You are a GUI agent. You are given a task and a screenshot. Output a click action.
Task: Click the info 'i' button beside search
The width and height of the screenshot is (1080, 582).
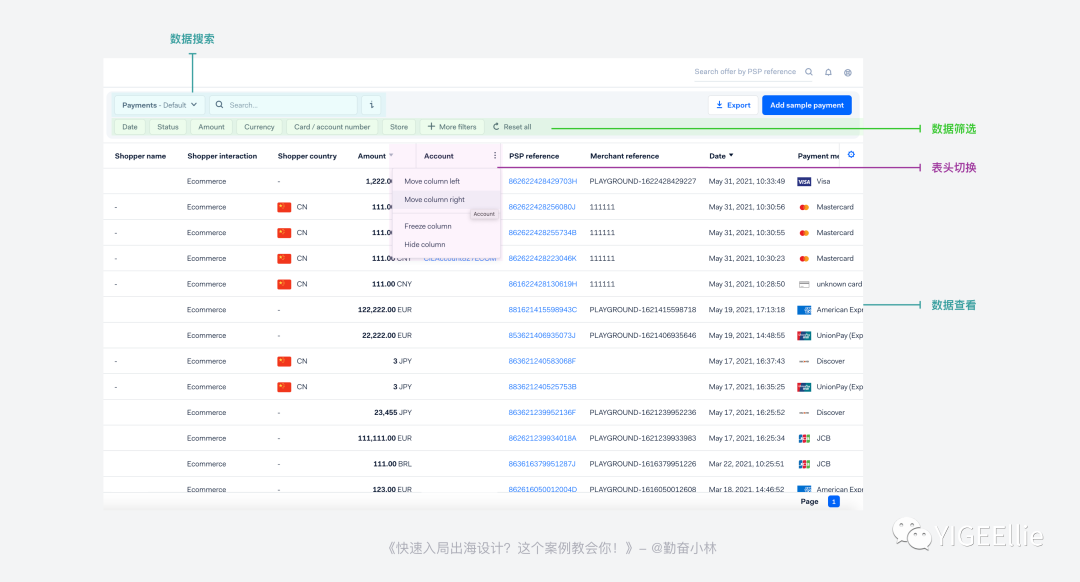(371, 105)
